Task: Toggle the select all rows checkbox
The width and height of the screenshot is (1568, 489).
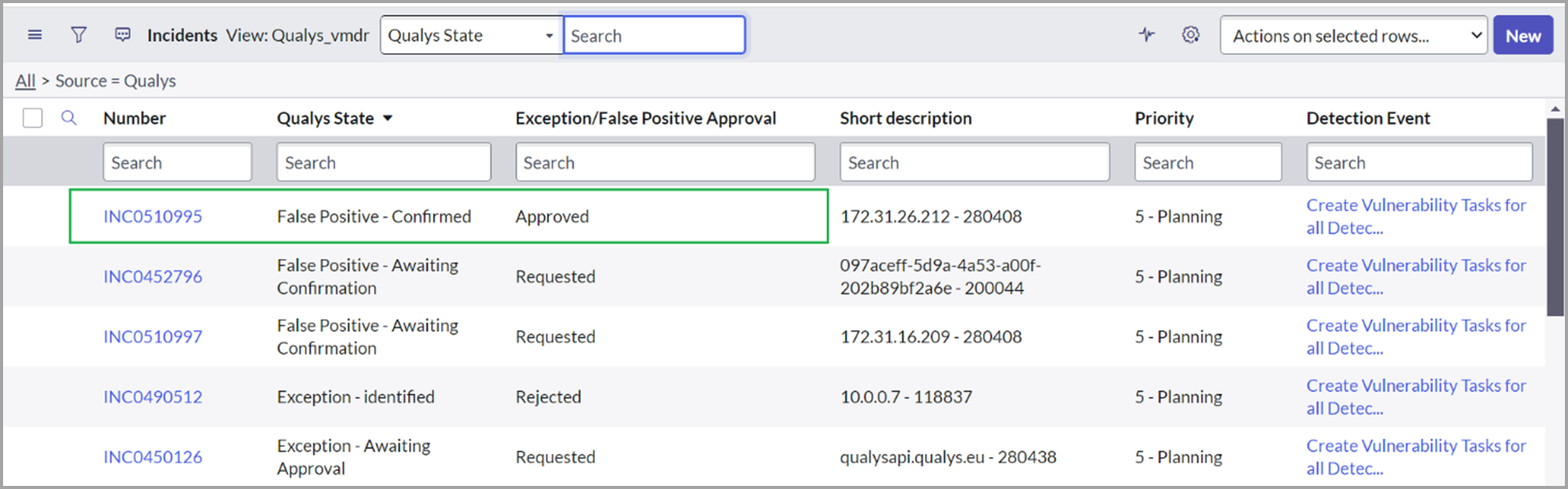Action: pyautogui.click(x=33, y=118)
